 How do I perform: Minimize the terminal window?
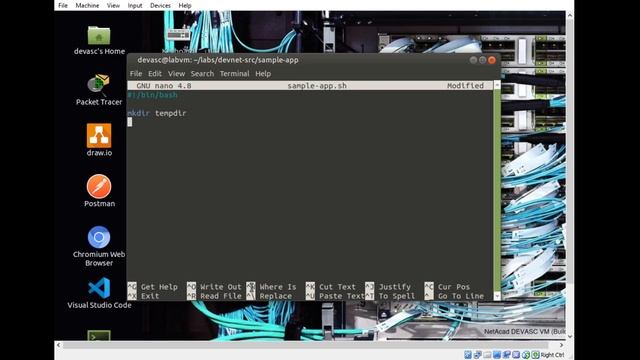click(x=473, y=60)
